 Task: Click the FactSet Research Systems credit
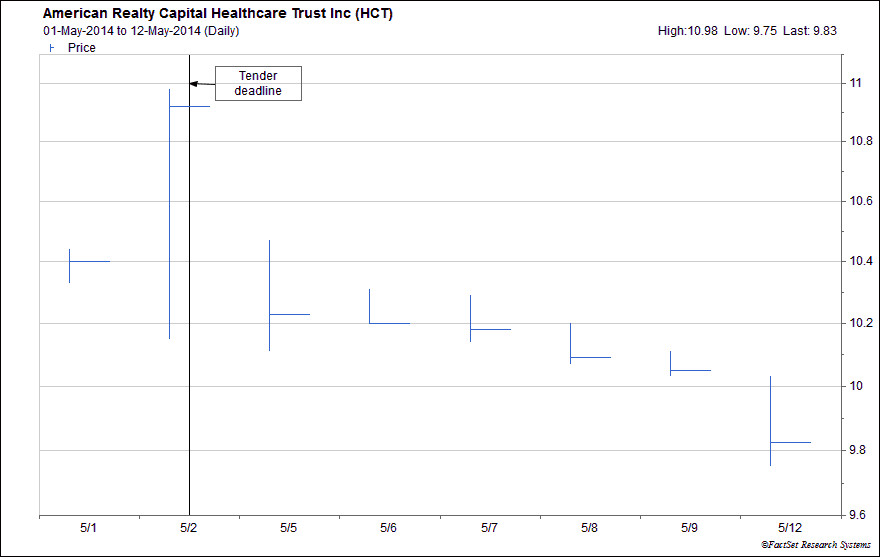[816, 545]
